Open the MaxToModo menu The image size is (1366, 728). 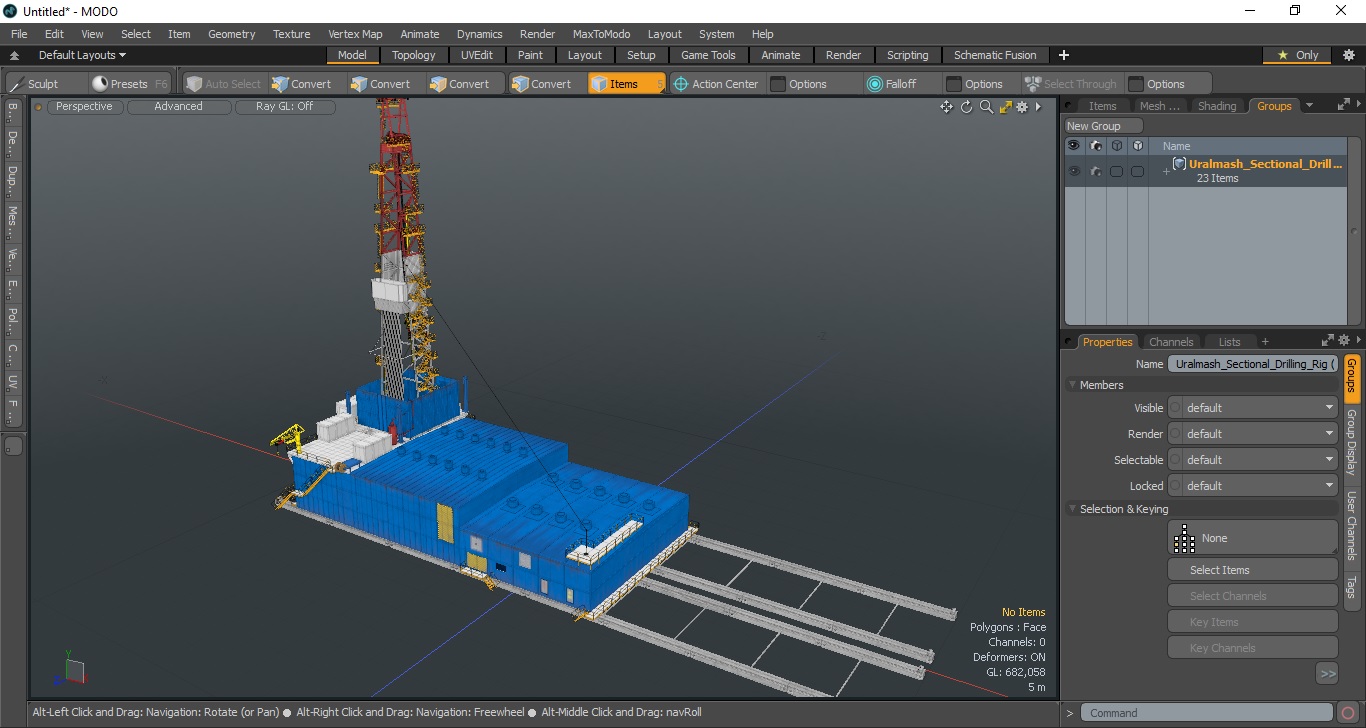click(601, 34)
